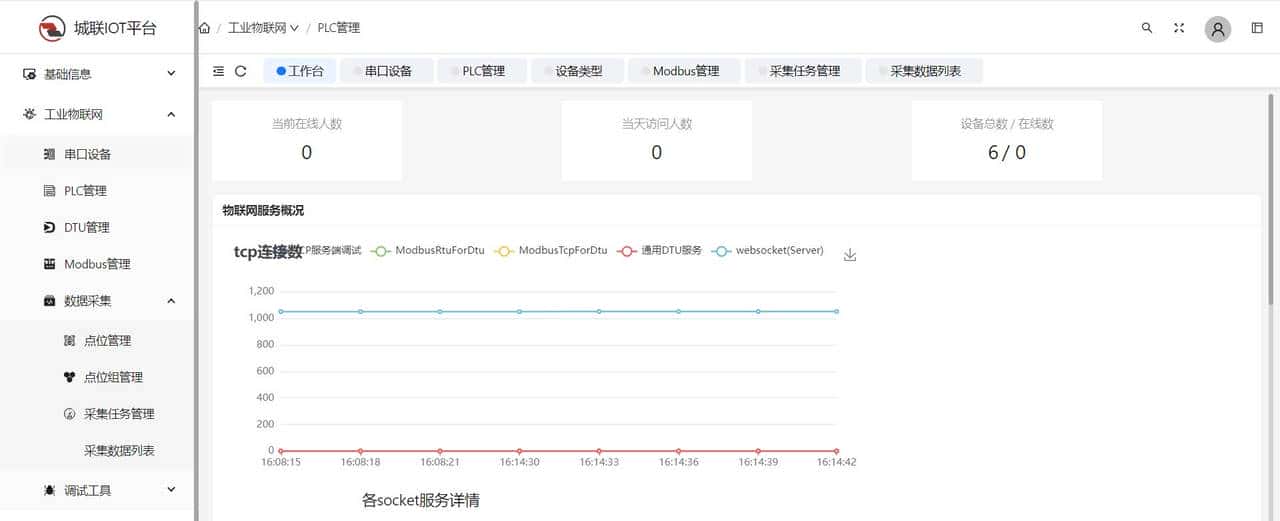Switch to the 串口设备 tab
This screenshot has width=1280, height=521.
388,71
